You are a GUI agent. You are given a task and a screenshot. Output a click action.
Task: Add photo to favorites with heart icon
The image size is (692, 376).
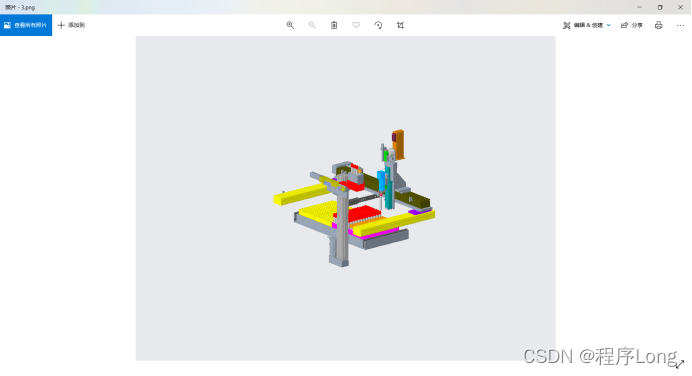coord(356,25)
